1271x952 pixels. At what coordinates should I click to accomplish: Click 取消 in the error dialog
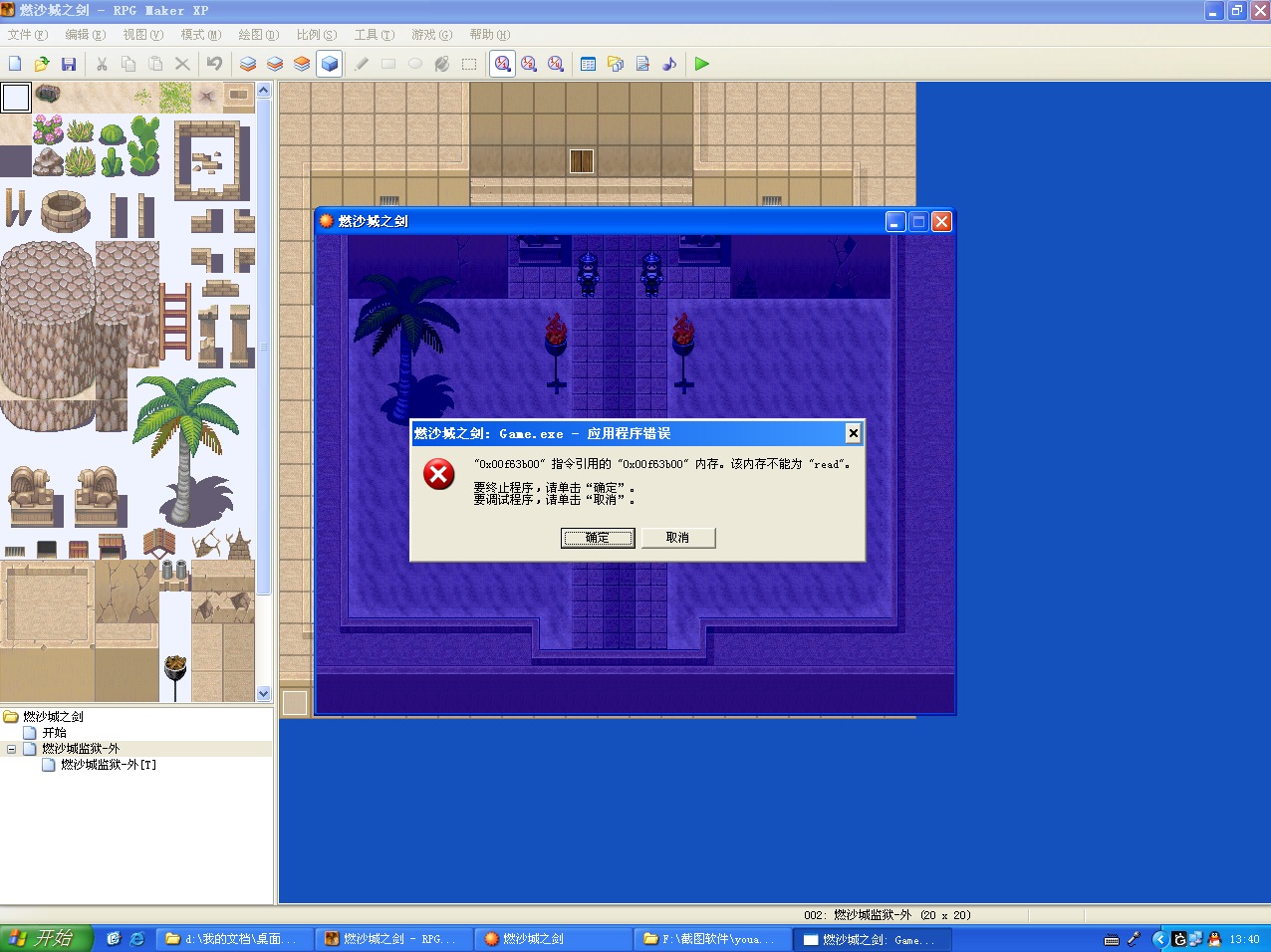click(x=677, y=538)
